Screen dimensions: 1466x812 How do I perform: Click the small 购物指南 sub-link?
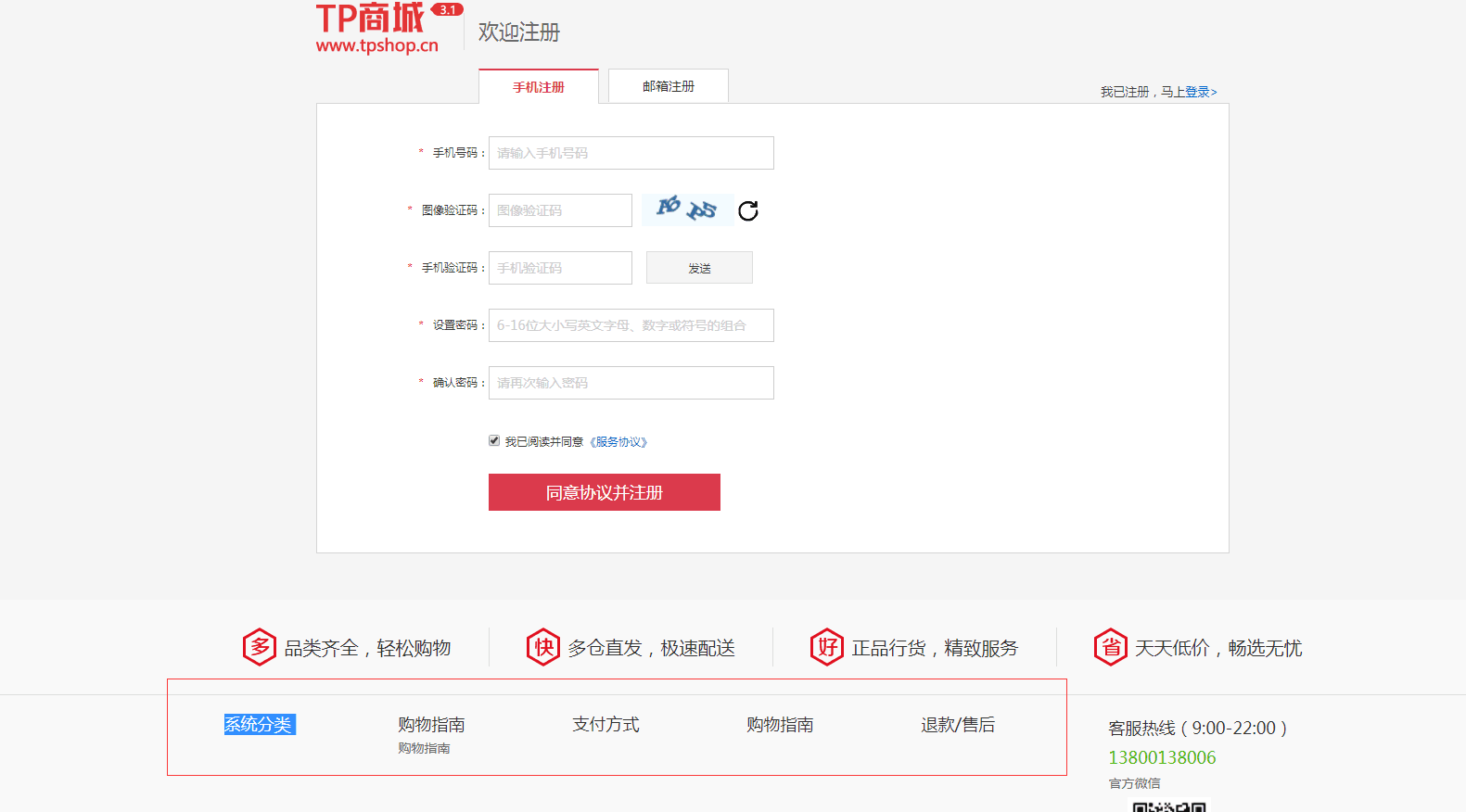[x=424, y=748]
